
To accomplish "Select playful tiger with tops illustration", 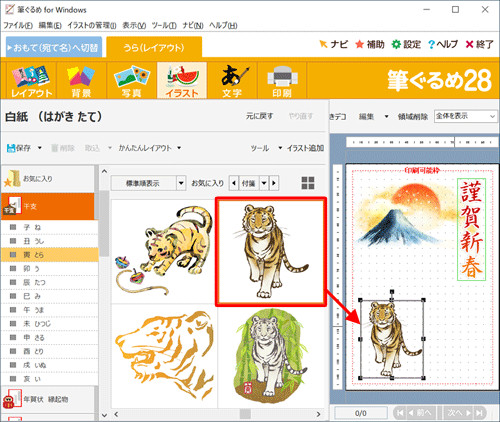I will point(163,251).
